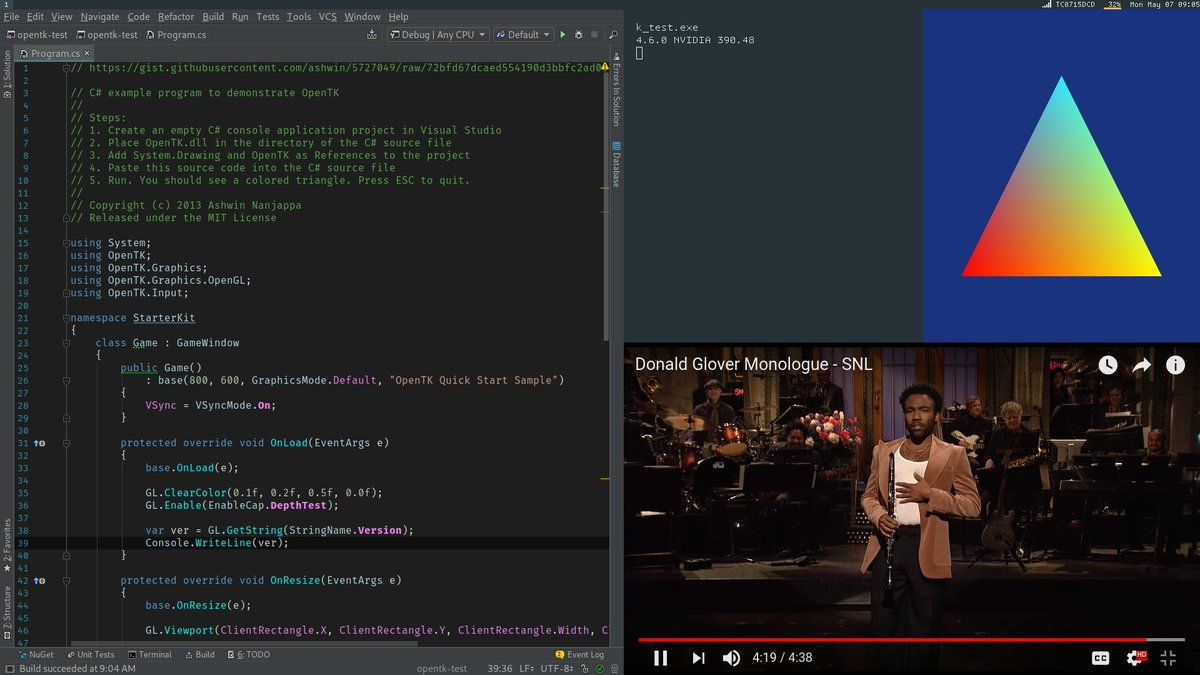
Task: Click the Stop icon in Rider toolbar
Action: (594, 34)
